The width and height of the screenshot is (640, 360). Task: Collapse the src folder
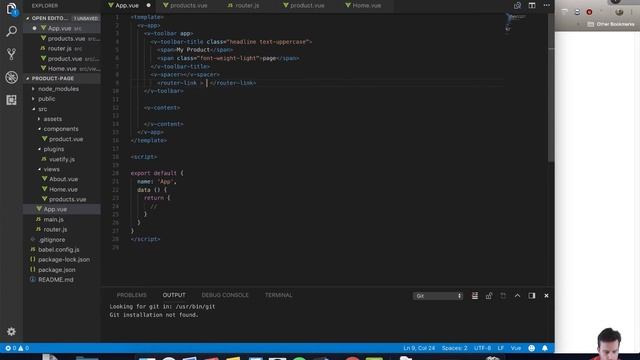point(42,109)
